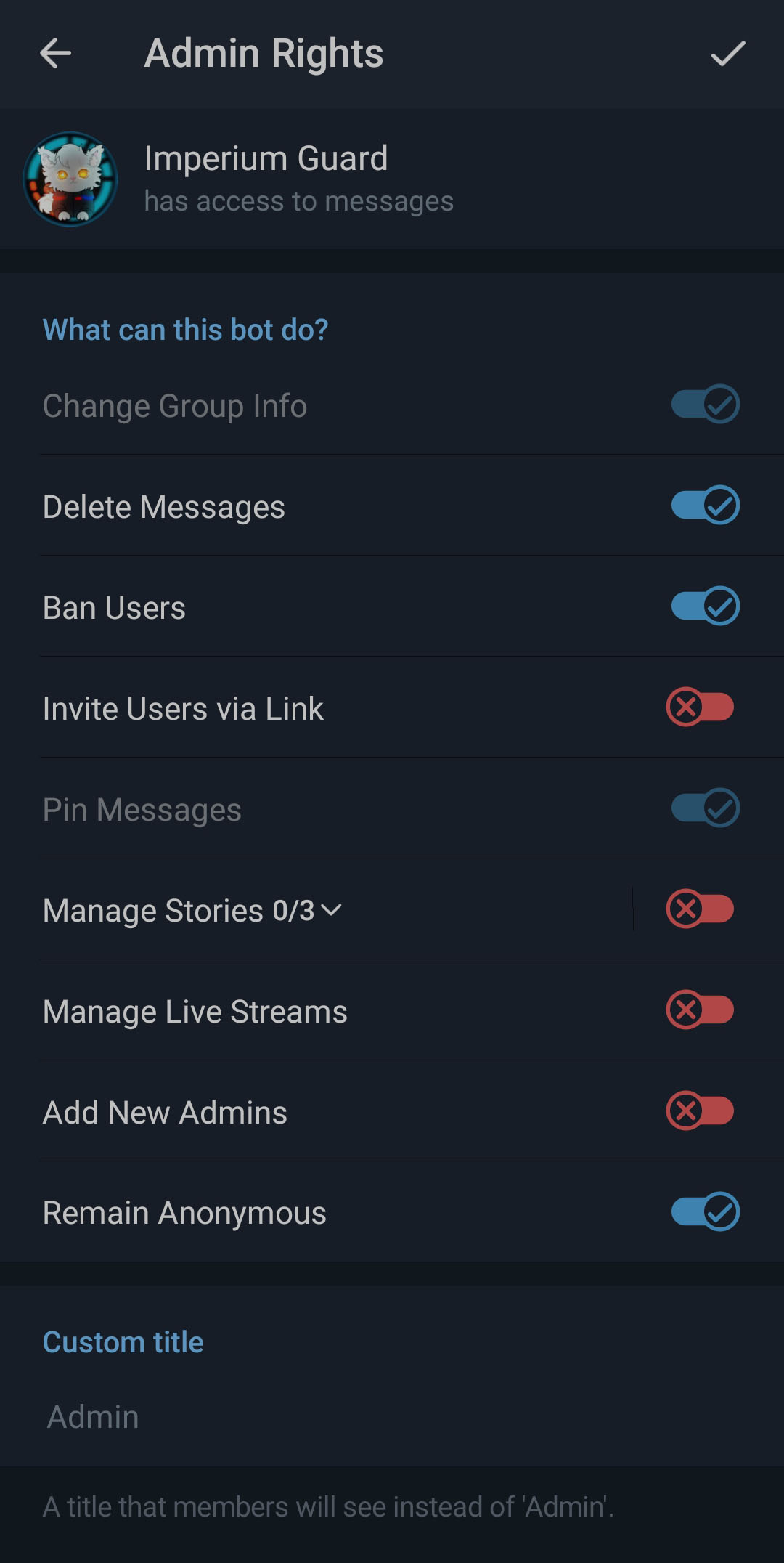Viewport: 784px width, 1563px height.
Task: Disable the Delete Messages toggle
Action: 705,506
